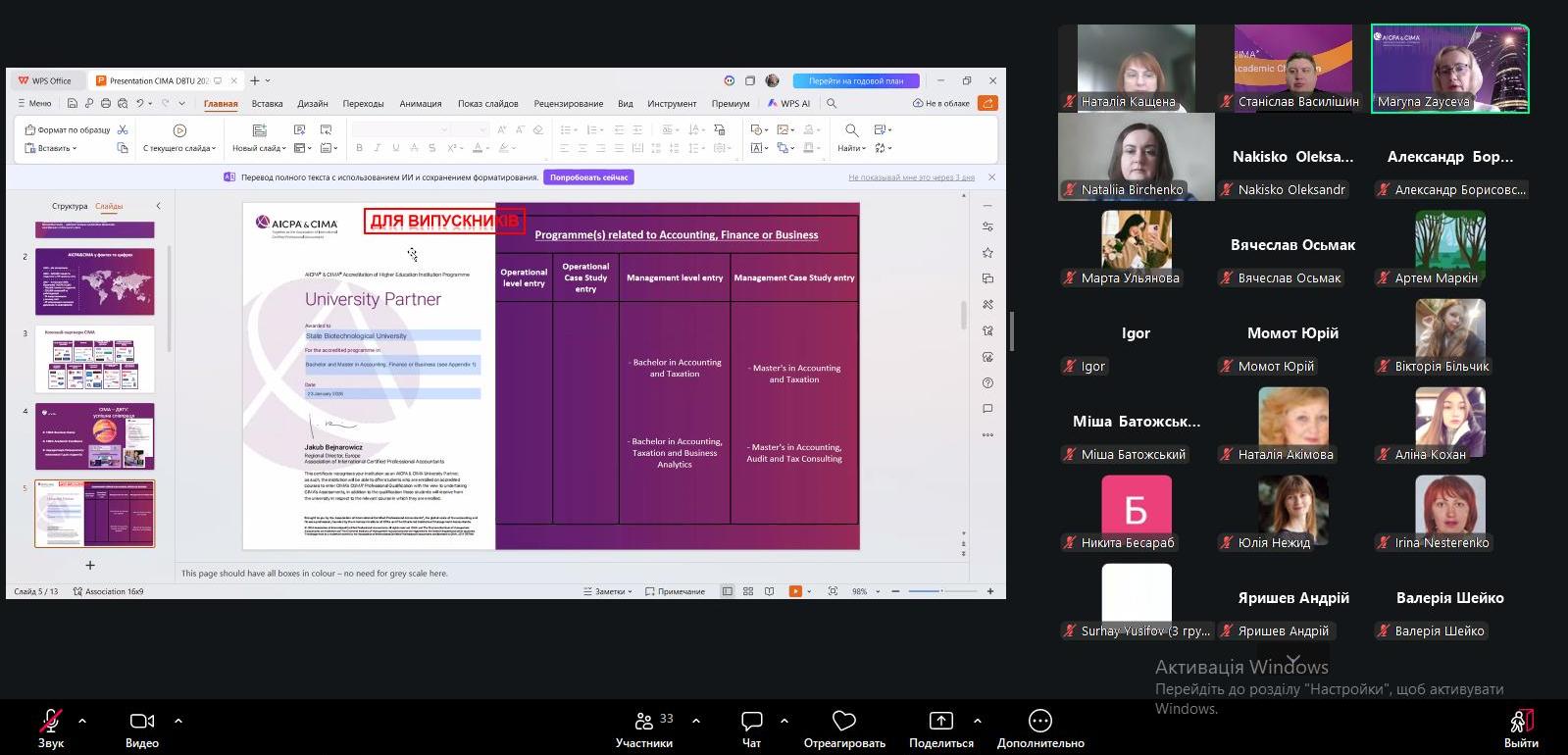Click Перейти на годовой план button

[x=856, y=81]
